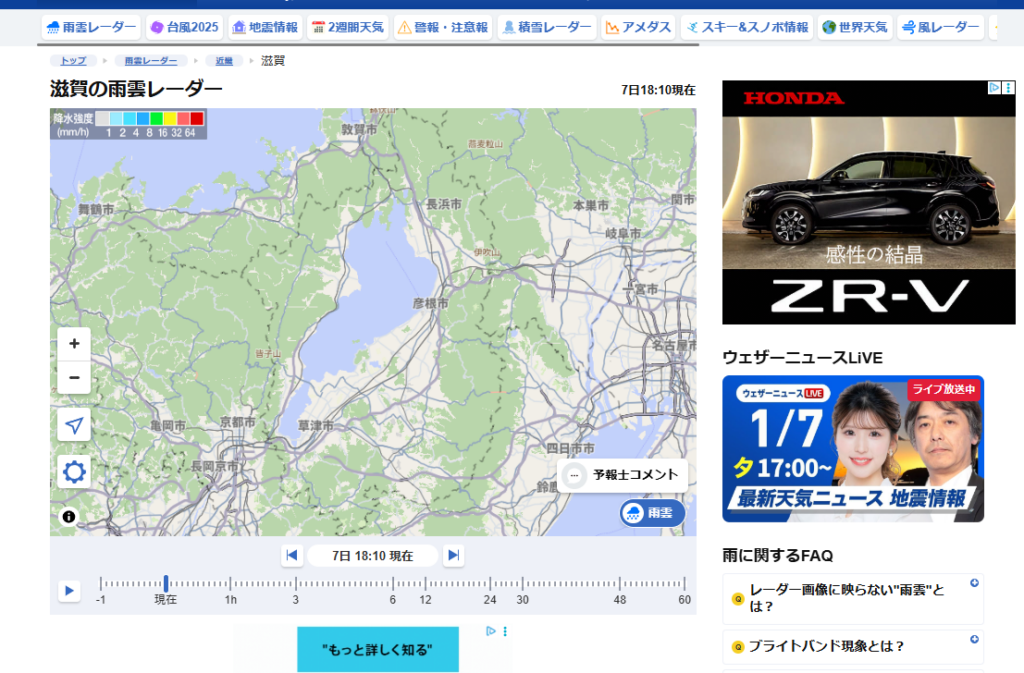Click the 近畿 breadcrumb link
This screenshot has height=673, width=1024.
click(224, 61)
